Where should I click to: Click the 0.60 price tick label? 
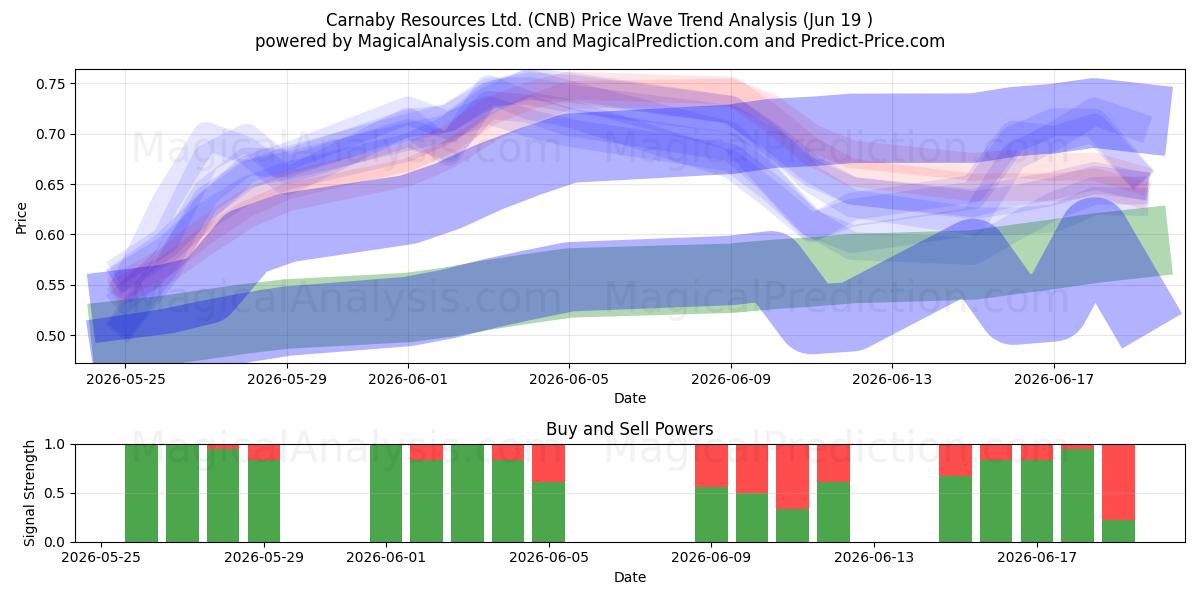[52, 235]
